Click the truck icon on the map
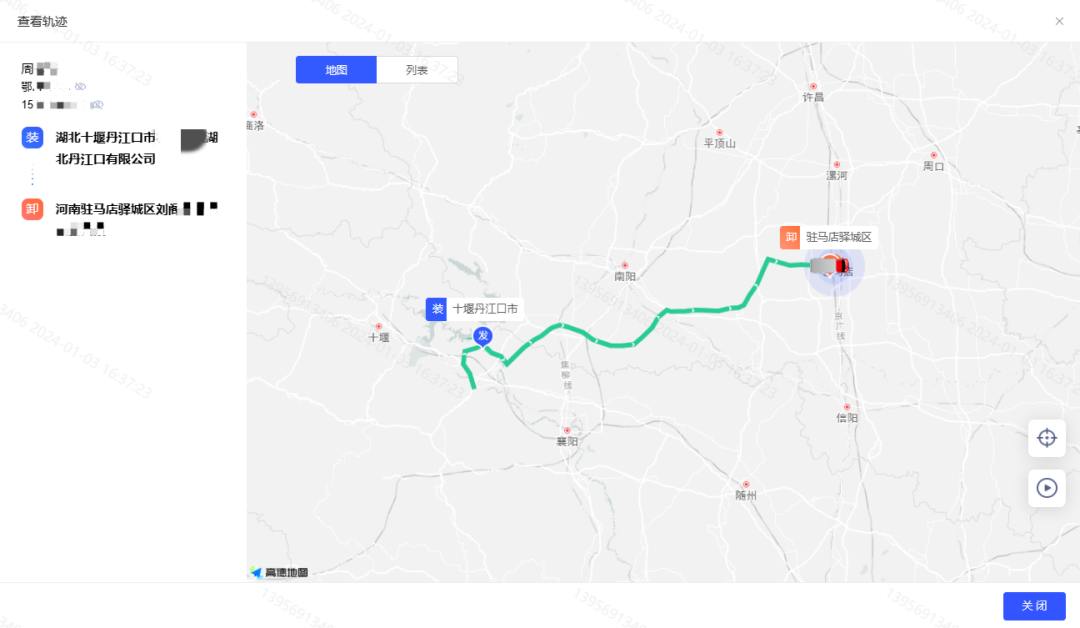Viewport: 1080px width, 628px height. (829, 266)
